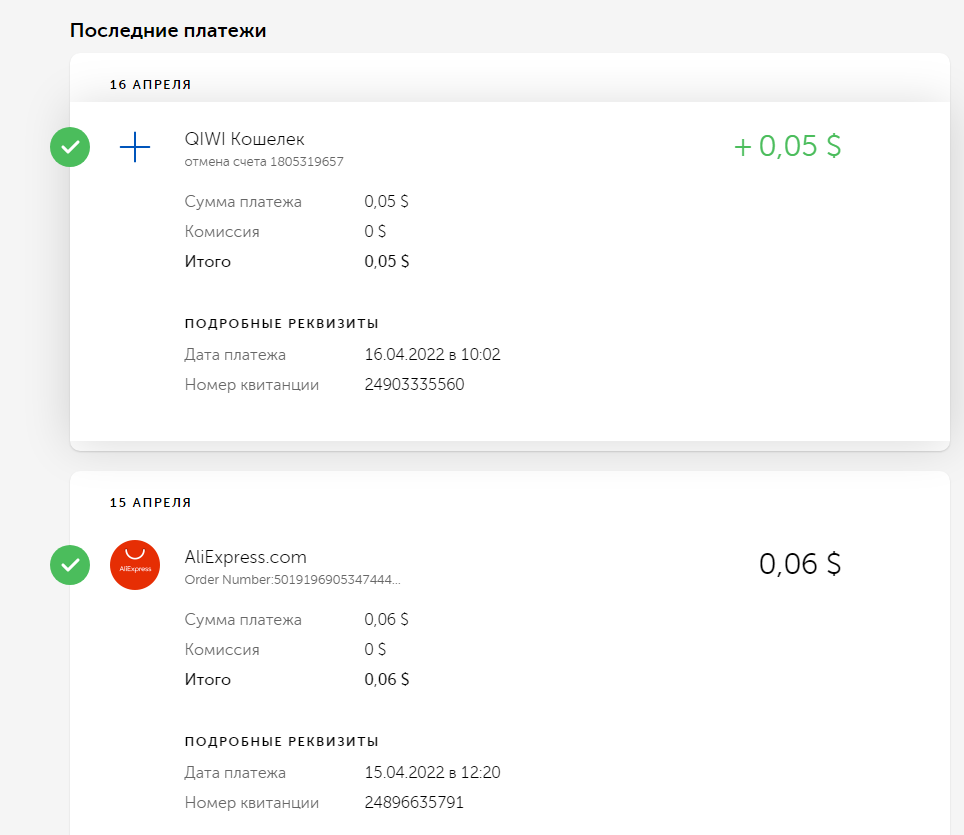Screen dimensions: 964x835
Task: Click the green checkmark on the 16 April payment
Action: coord(70,147)
